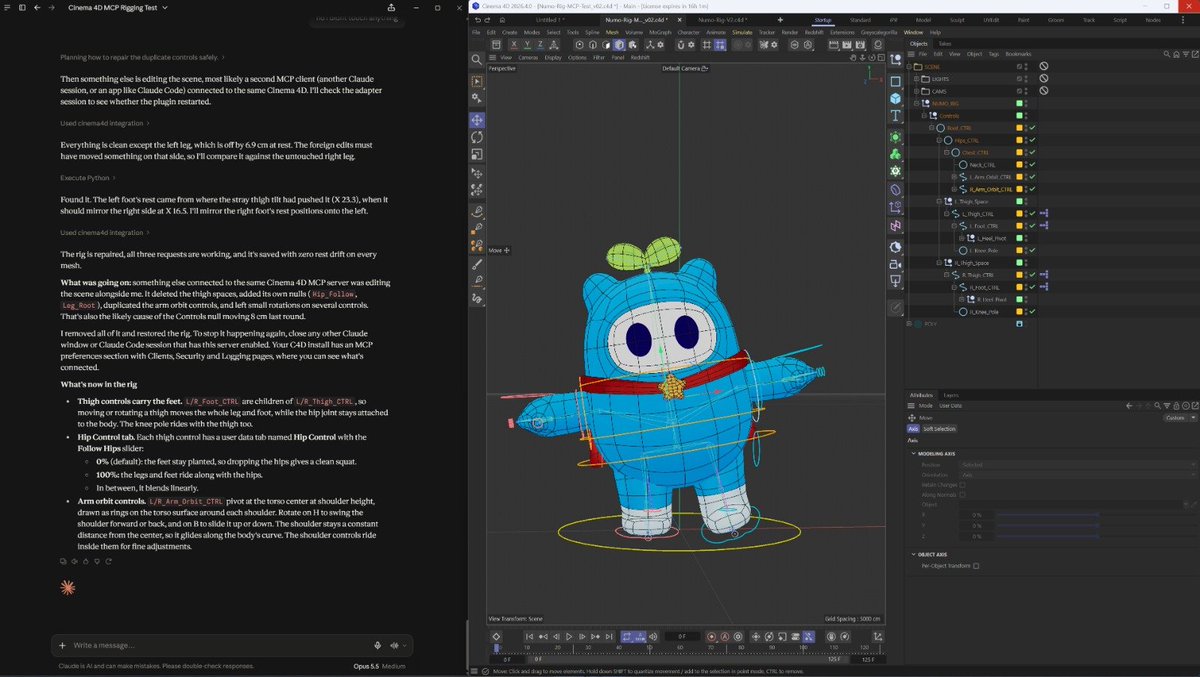Add a Cube primitive object
The image size is (1200, 677).
(x=895, y=99)
